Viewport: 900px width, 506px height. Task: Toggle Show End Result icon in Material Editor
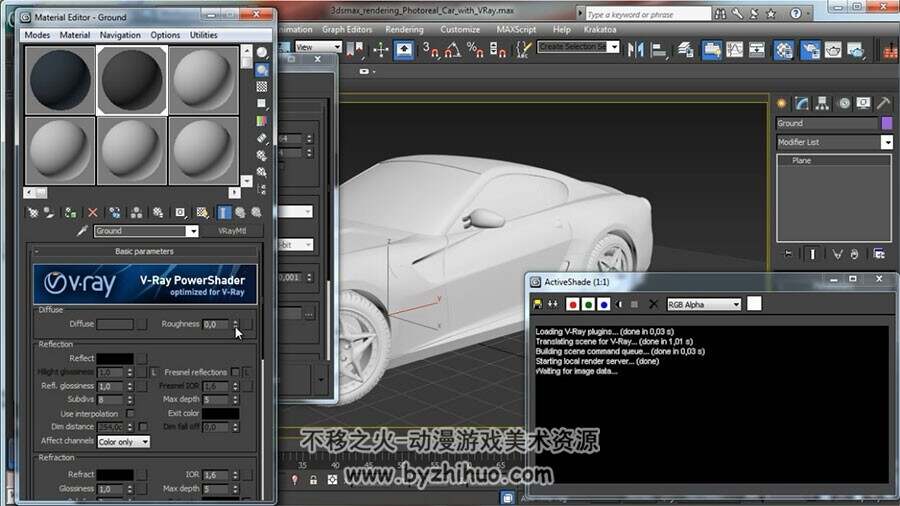(224, 213)
